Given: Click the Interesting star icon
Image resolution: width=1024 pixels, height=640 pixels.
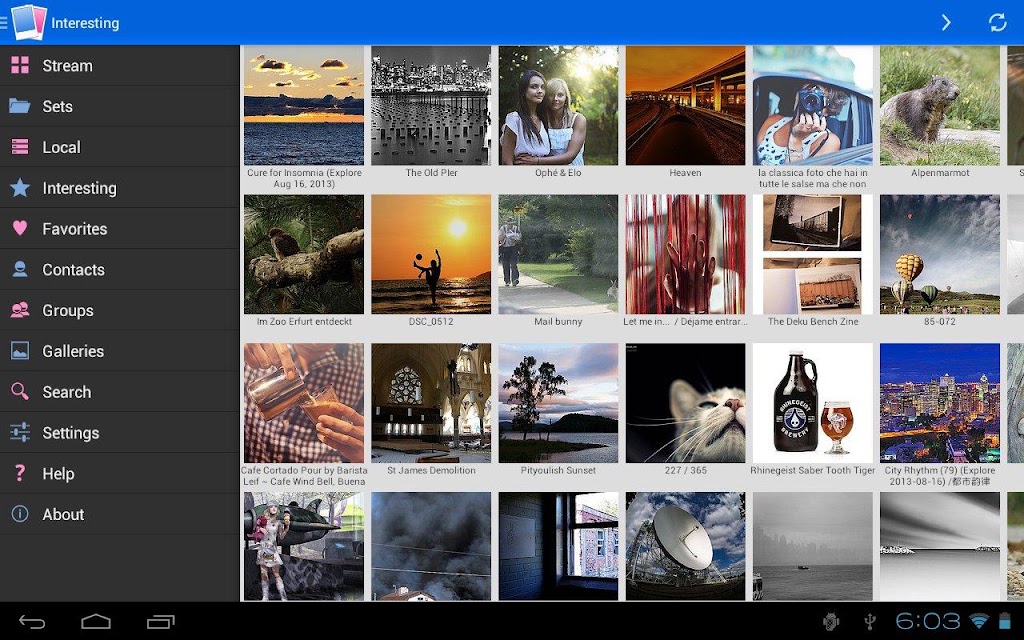Looking at the screenshot, I should pos(20,187).
